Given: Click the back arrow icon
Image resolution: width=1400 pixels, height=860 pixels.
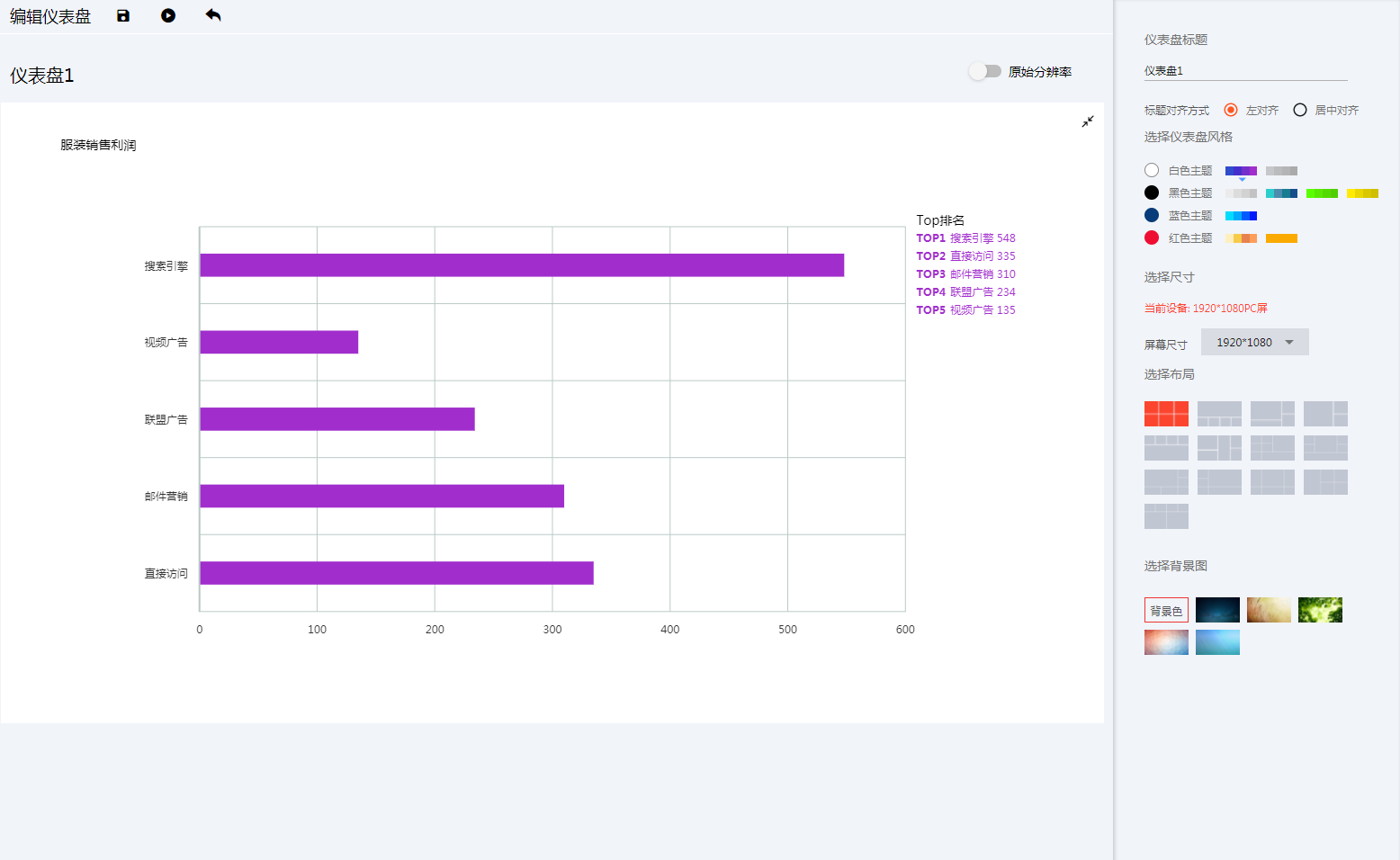Looking at the screenshot, I should click(x=213, y=15).
